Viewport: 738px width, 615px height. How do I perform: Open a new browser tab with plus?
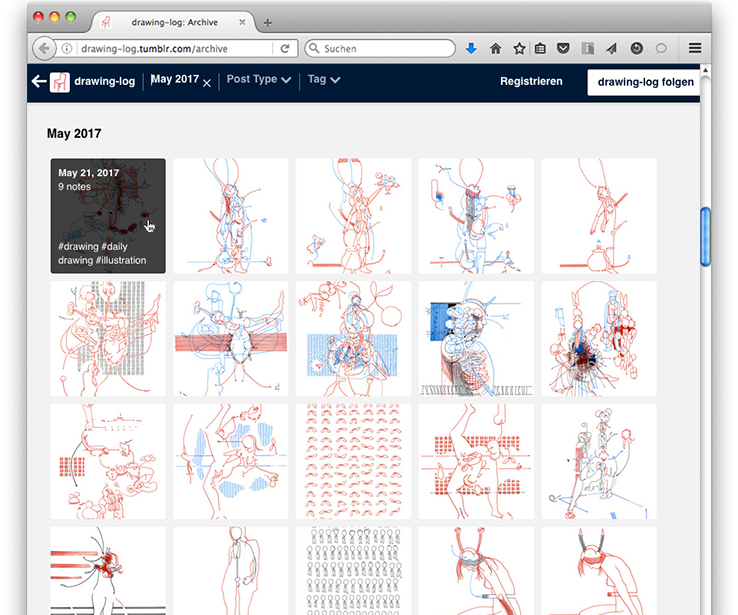click(267, 22)
